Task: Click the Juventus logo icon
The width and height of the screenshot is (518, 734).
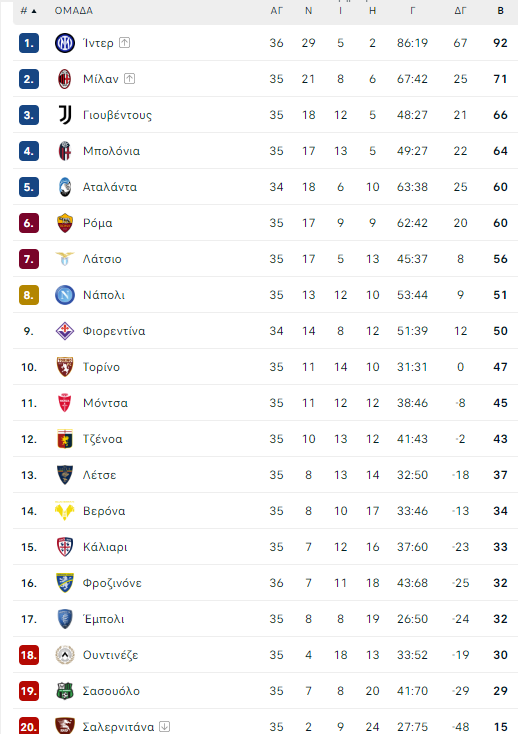Action: point(65,115)
